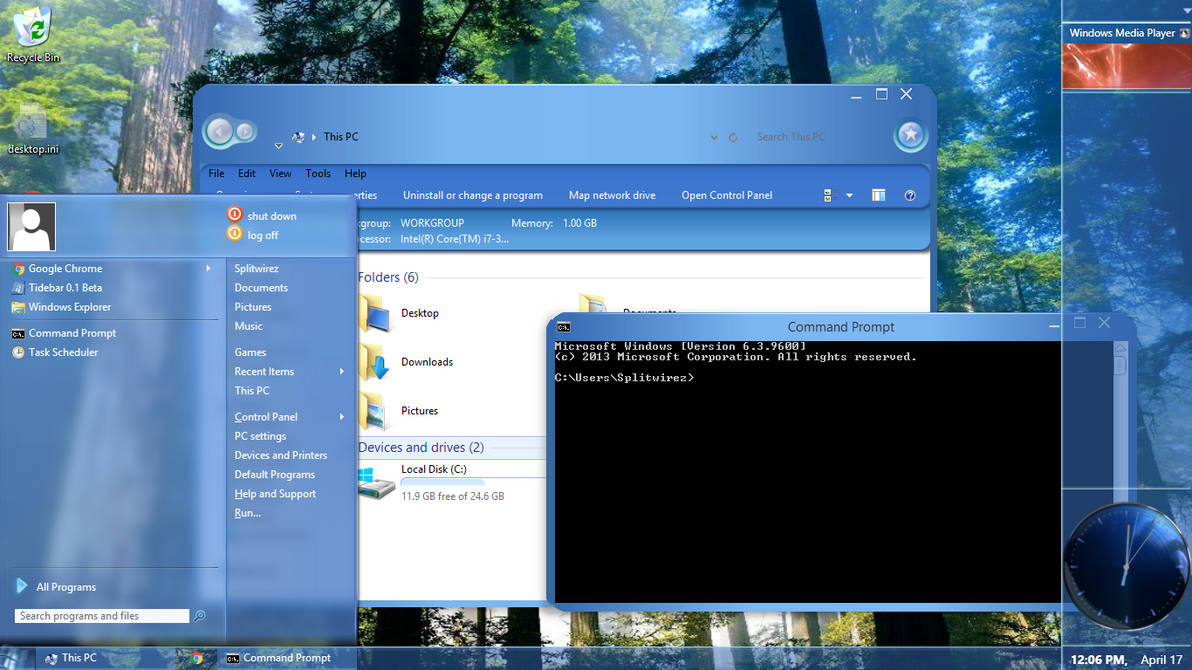Open the Tools menu in Explorer
Viewport: 1192px width, 670px height.
[317, 172]
